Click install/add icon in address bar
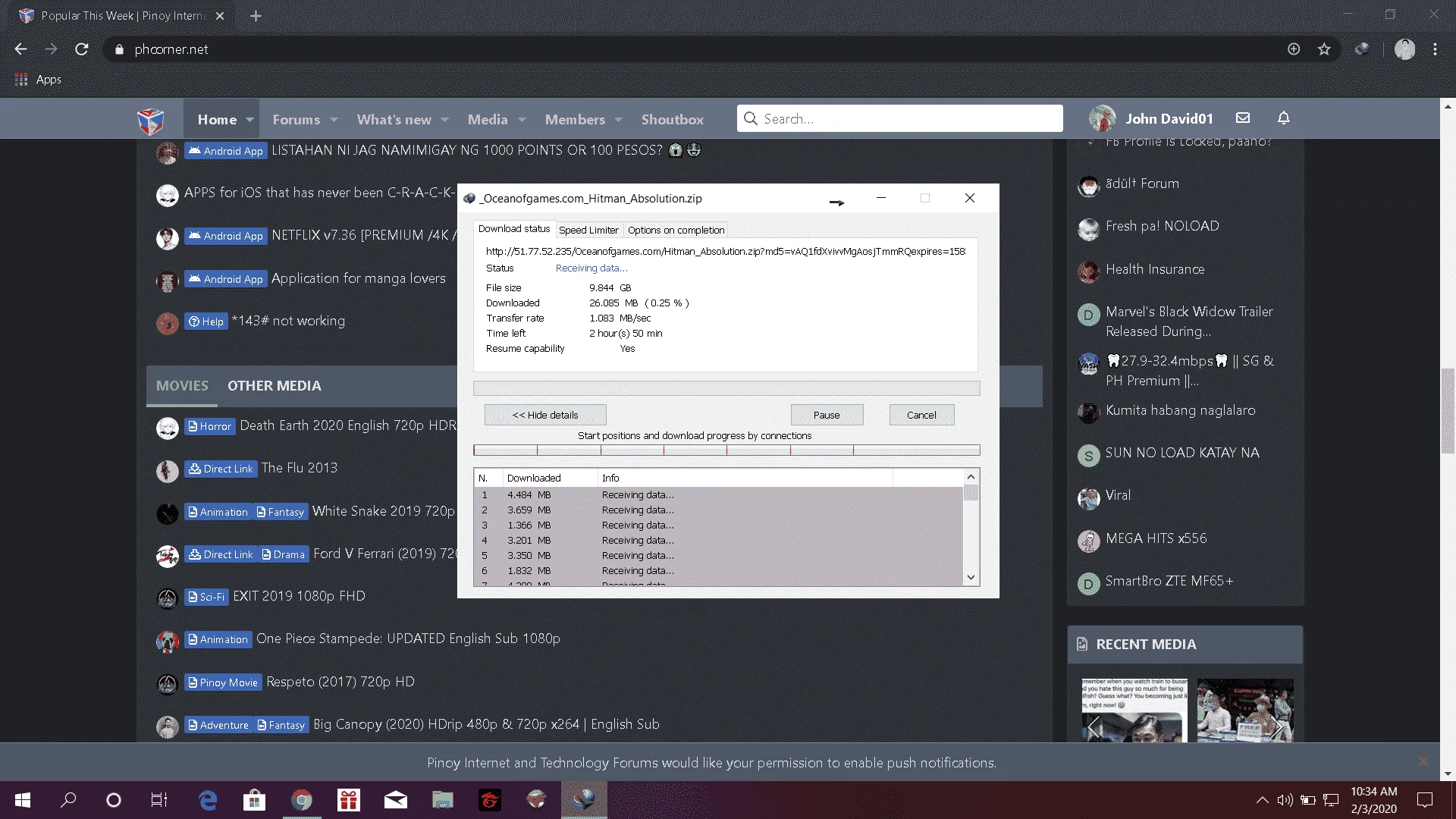Screen dimensions: 1456x819 (1294, 49)
